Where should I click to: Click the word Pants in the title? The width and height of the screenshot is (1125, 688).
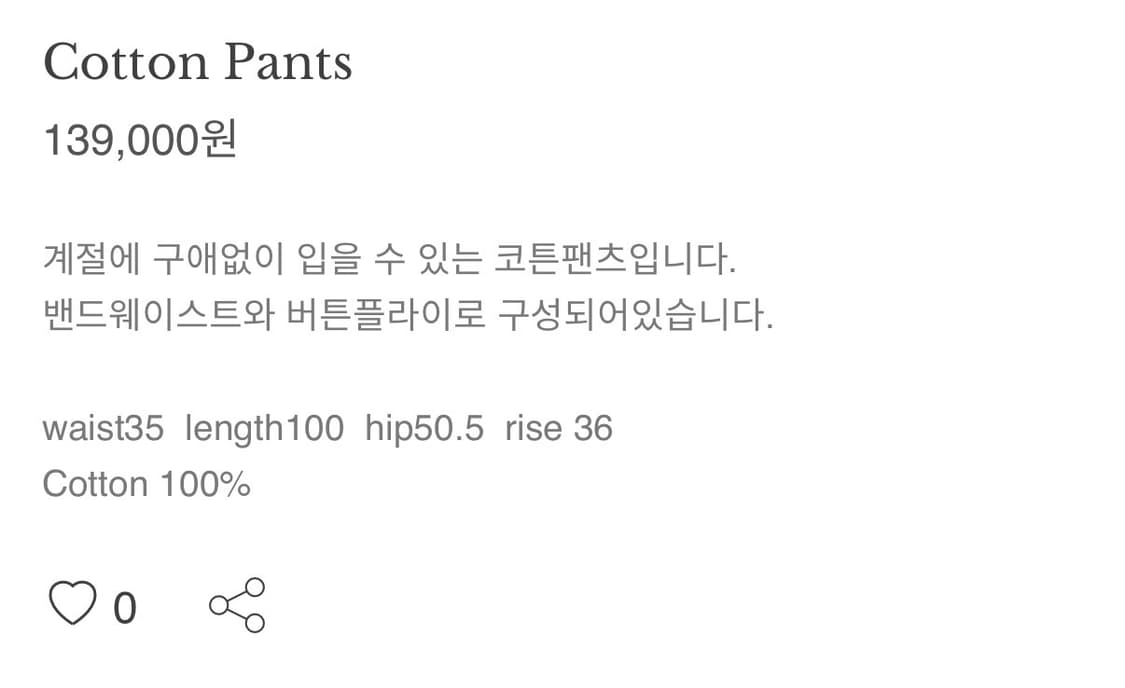click(x=289, y=62)
